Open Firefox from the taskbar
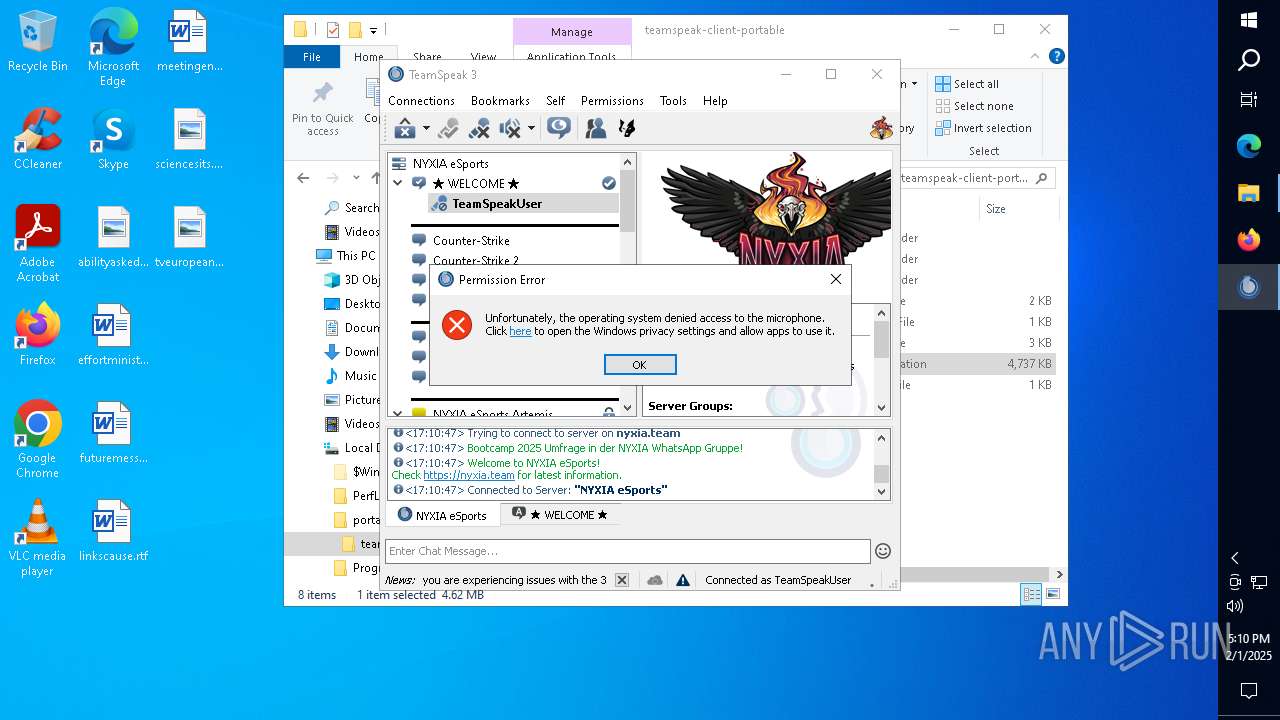 point(1249,240)
